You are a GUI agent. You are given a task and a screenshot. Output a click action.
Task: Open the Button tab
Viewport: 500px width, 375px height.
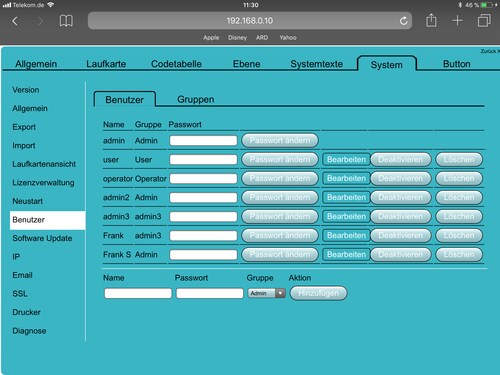(x=457, y=64)
